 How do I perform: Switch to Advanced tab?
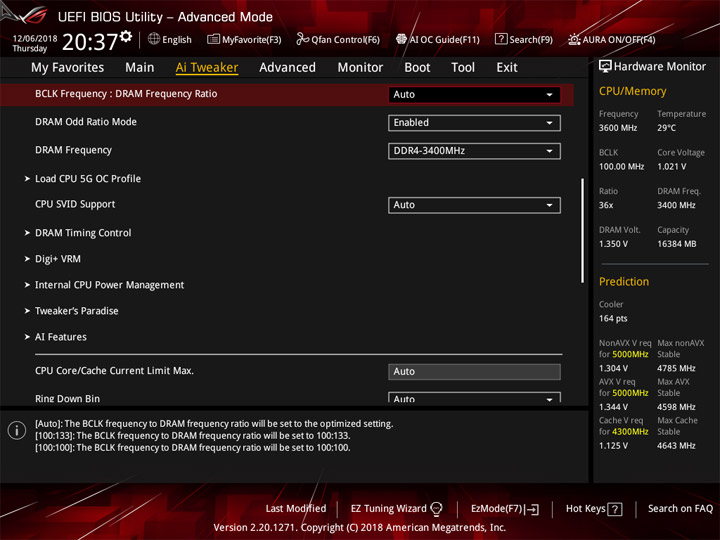click(x=287, y=68)
